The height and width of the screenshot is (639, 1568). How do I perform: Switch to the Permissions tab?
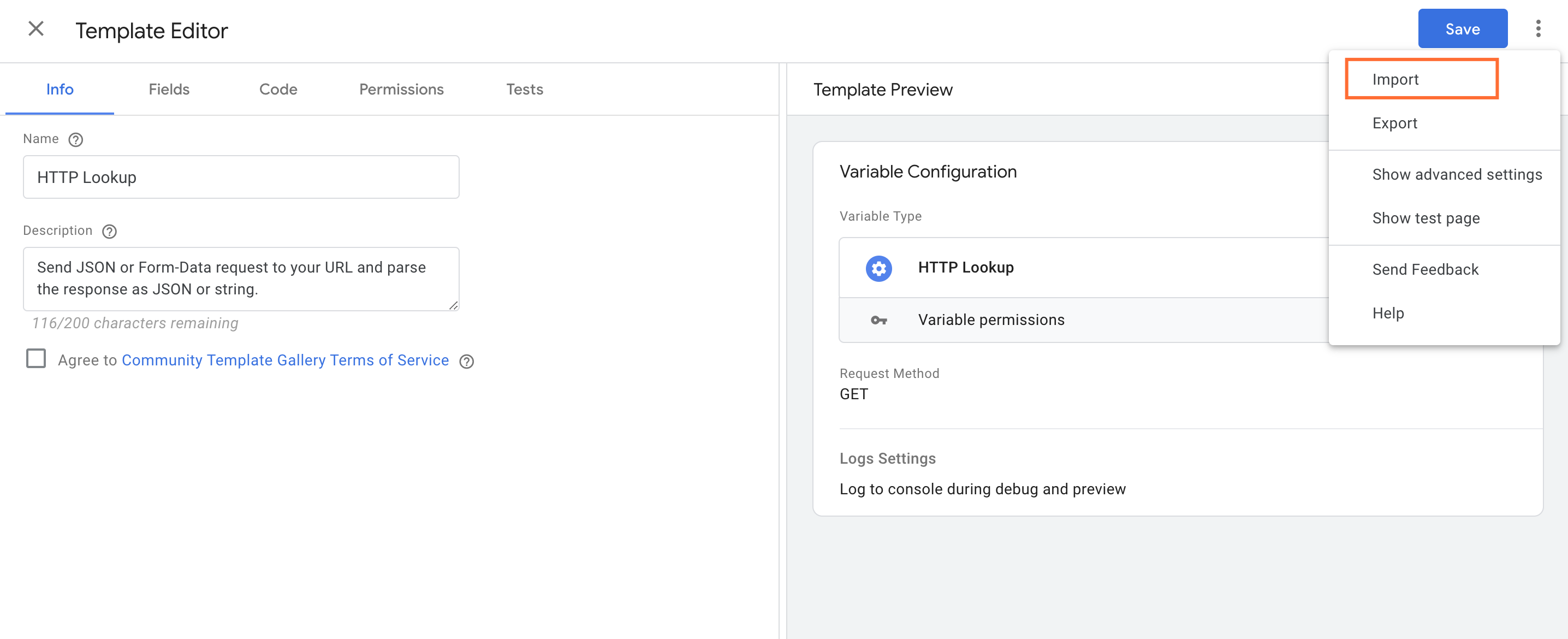[400, 89]
